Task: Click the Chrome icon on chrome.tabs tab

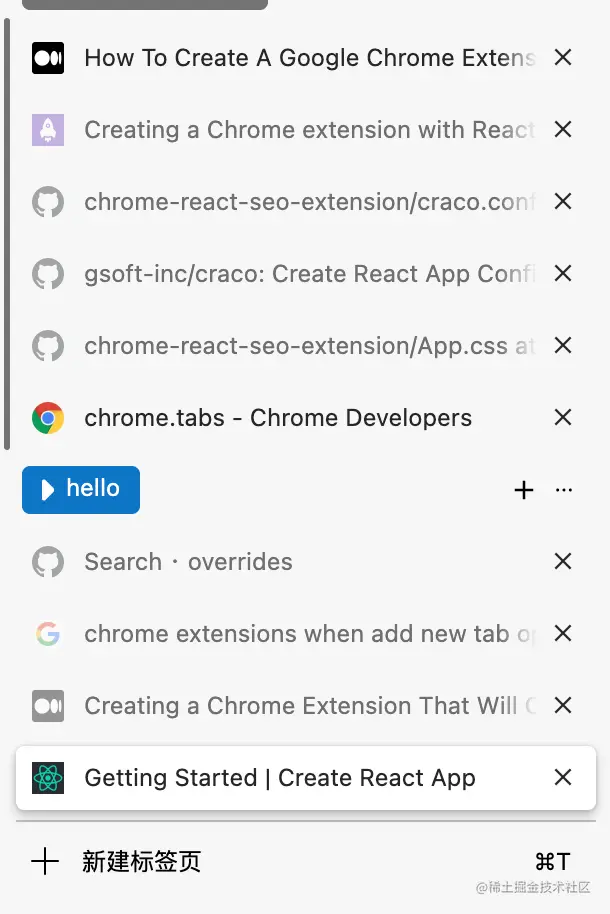Action: 48,418
